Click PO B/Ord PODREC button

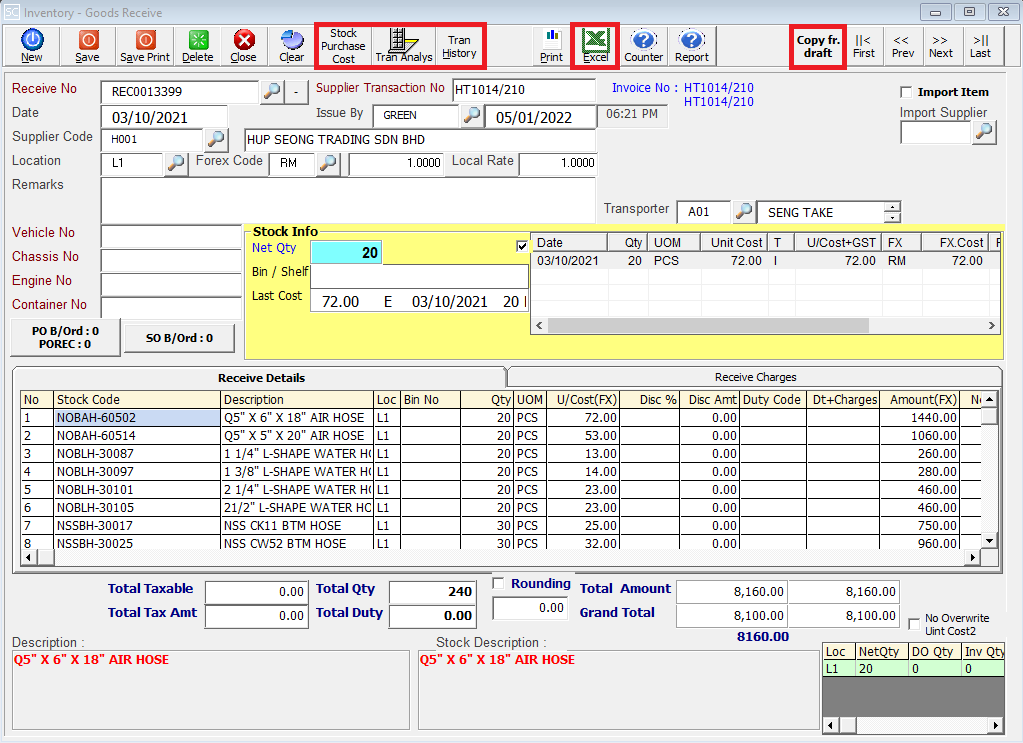pos(65,337)
